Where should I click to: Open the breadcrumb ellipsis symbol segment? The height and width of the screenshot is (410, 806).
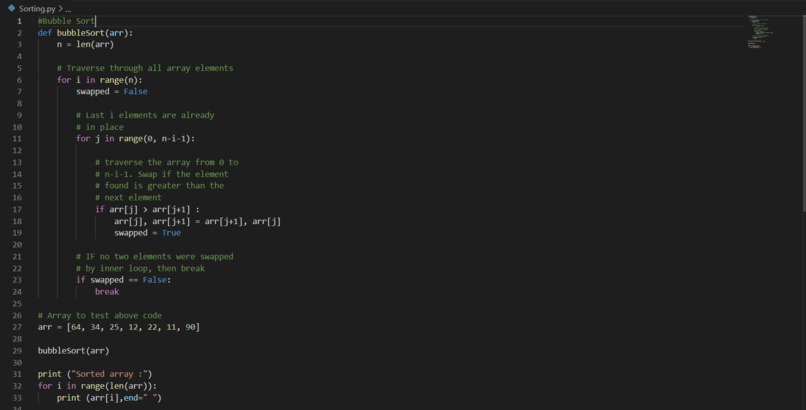point(68,9)
